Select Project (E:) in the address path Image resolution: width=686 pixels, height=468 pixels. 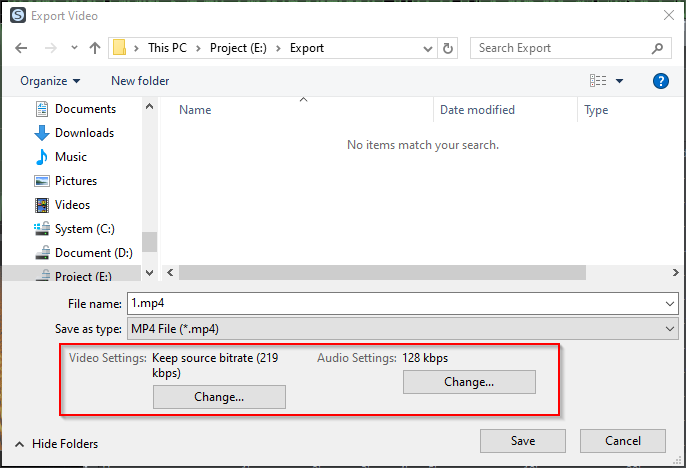pos(238,48)
